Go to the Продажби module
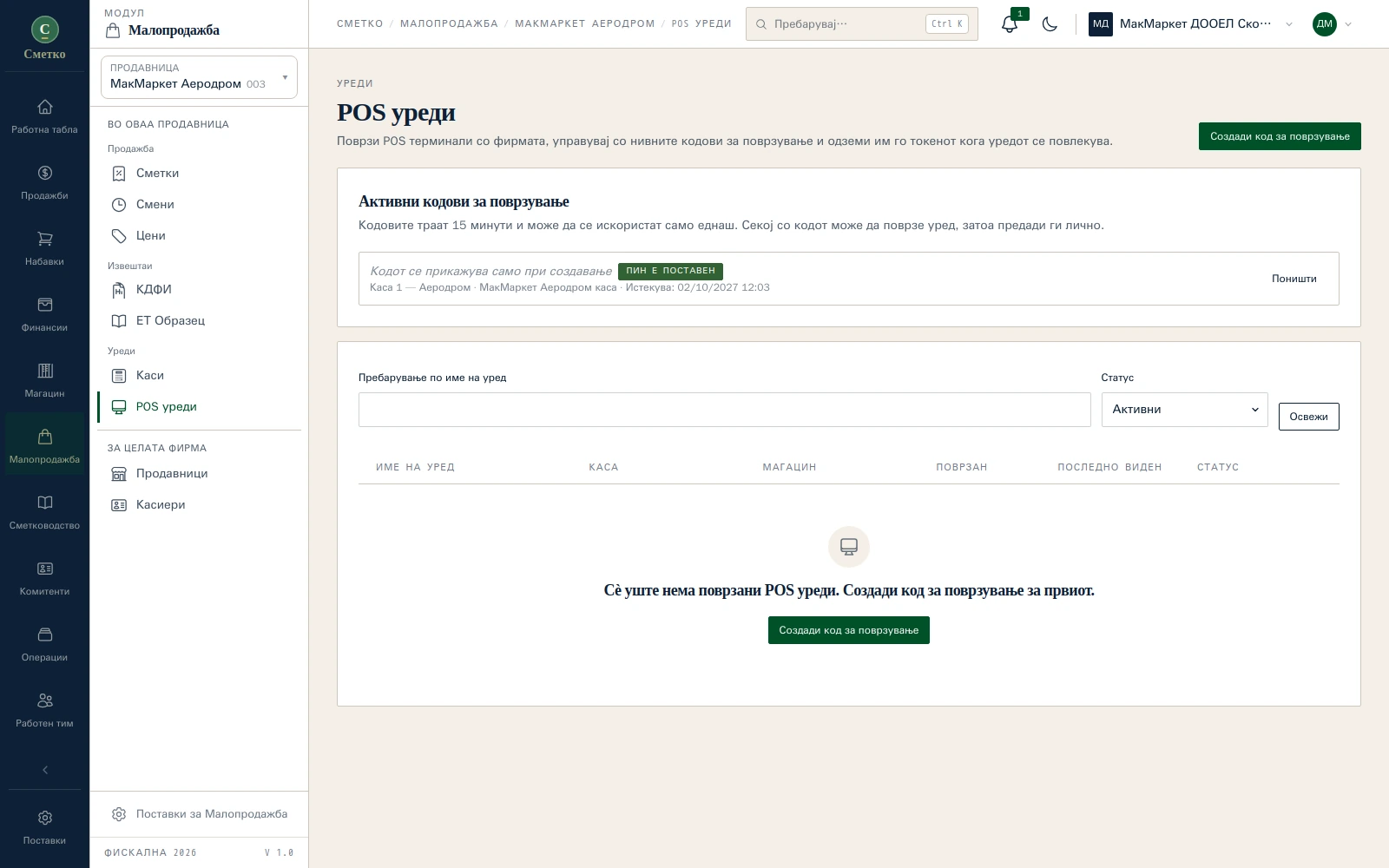Screen dimensions: 1389x868 (x=44, y=183)
